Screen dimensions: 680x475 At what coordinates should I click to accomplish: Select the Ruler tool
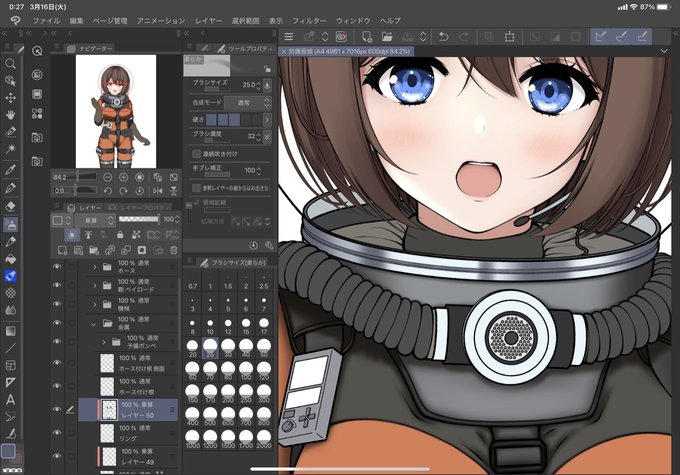click(x=10, y=382)
